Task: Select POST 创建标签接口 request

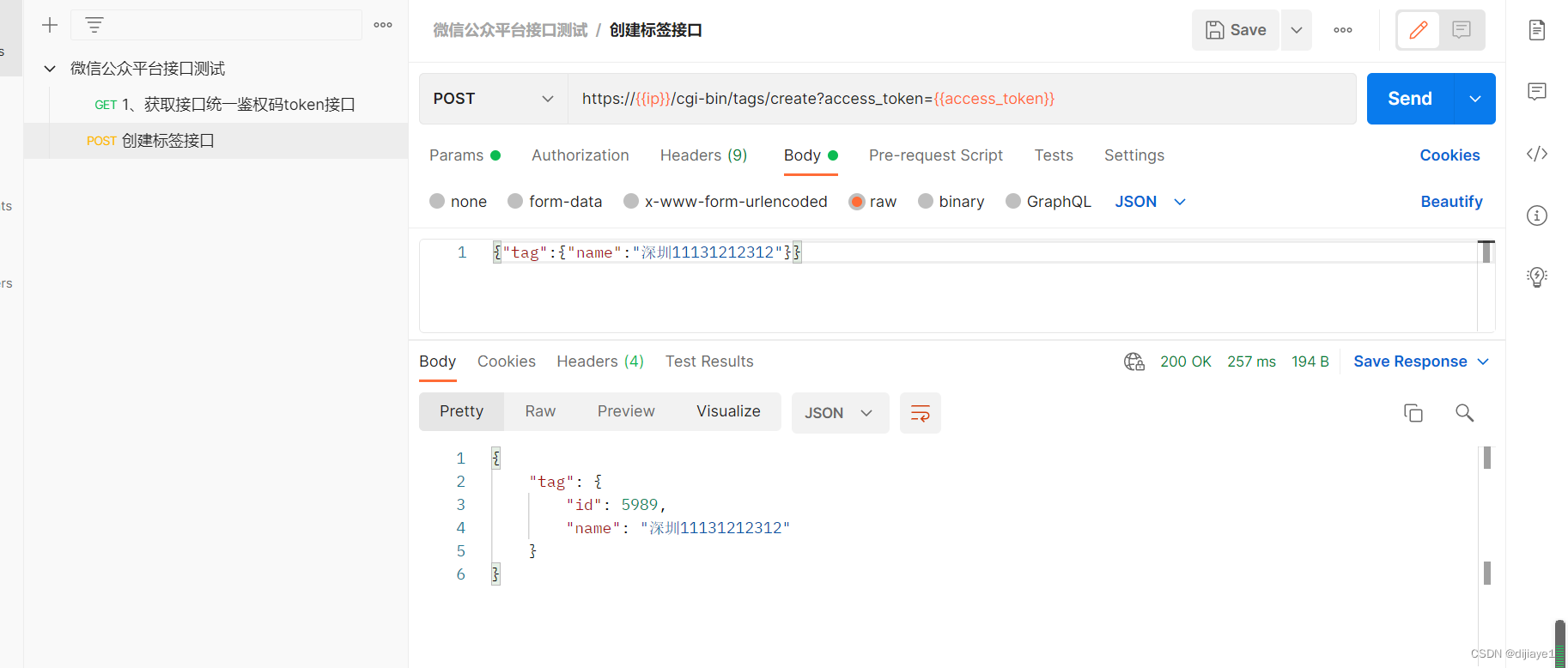Action: (x=216, y=141)
